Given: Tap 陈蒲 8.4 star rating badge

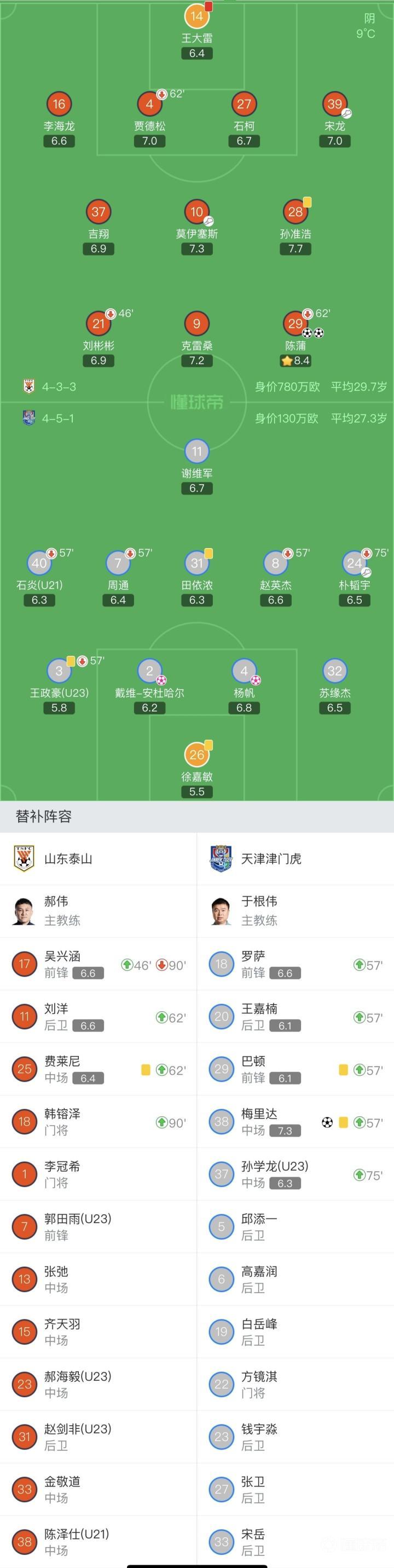Looking at the screenshot, I should (296, 360).
